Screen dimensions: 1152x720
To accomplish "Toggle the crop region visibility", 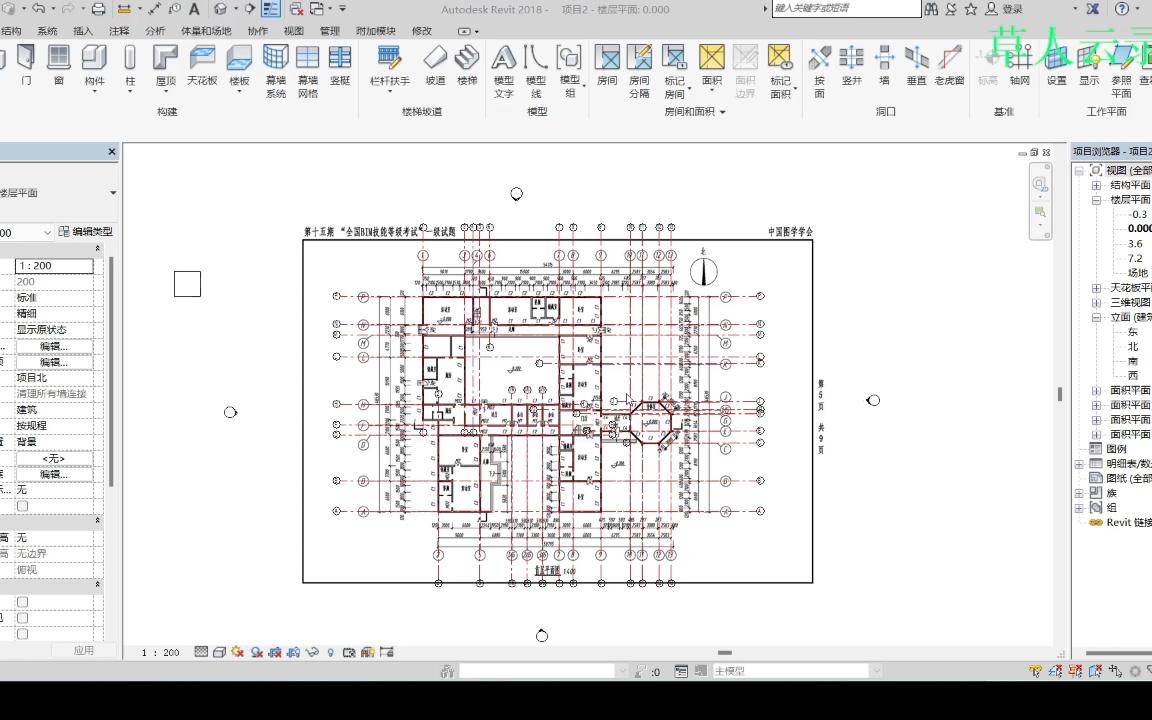I will [292, 651].
